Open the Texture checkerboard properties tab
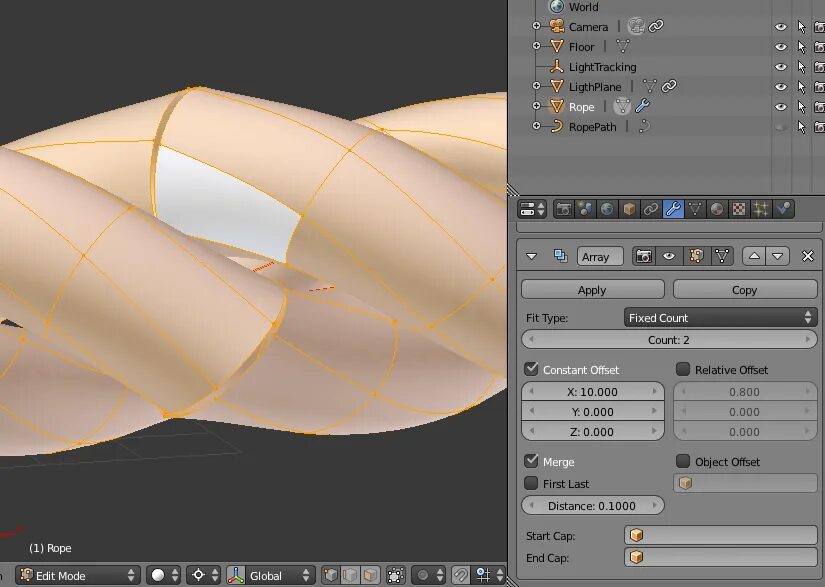The width and height of the screenshot is (825, 587). click(738, 209)
